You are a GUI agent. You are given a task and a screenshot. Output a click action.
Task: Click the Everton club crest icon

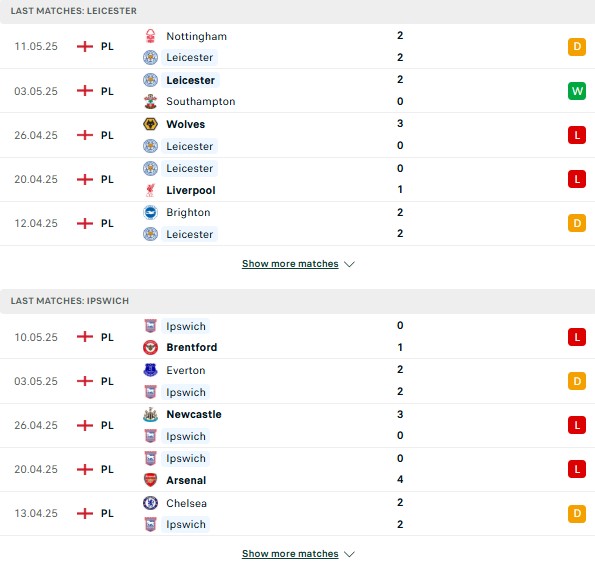(150, 370)
